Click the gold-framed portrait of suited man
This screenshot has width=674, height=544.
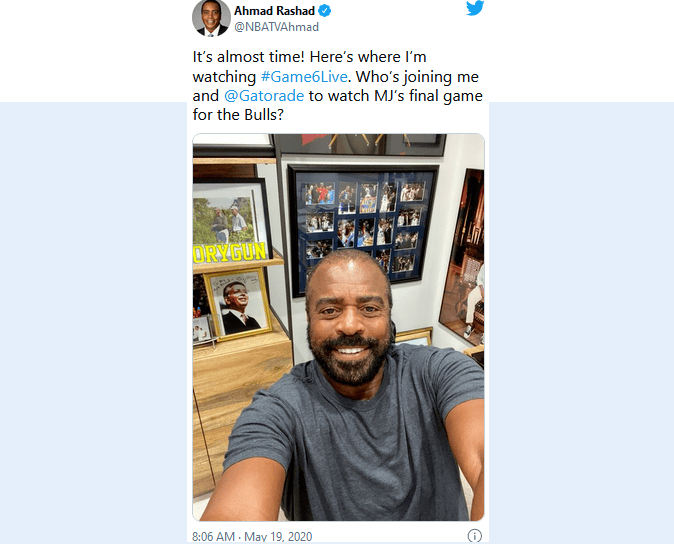coord(238,304)
